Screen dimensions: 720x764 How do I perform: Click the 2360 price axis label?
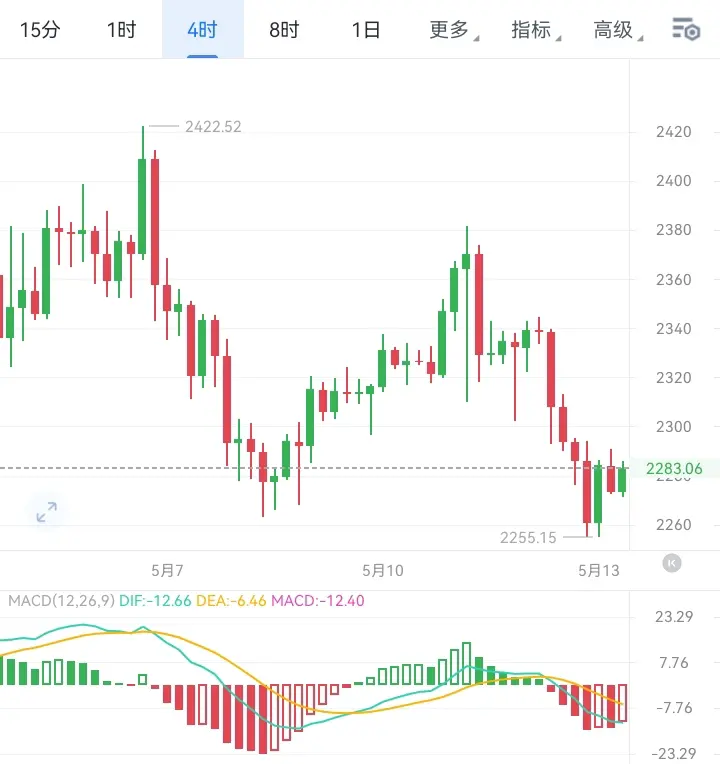674,280
